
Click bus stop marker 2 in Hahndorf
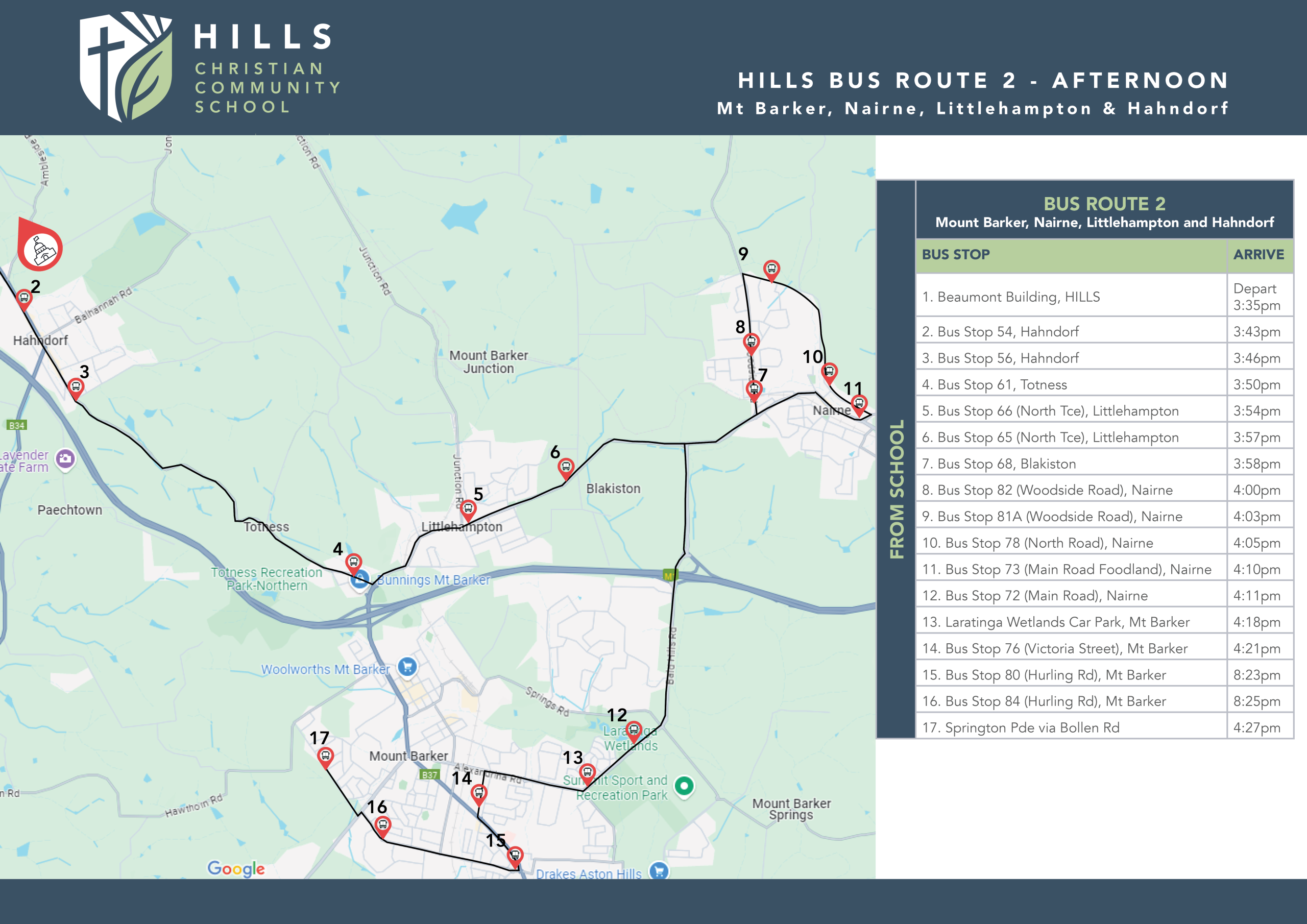[24, 300]
